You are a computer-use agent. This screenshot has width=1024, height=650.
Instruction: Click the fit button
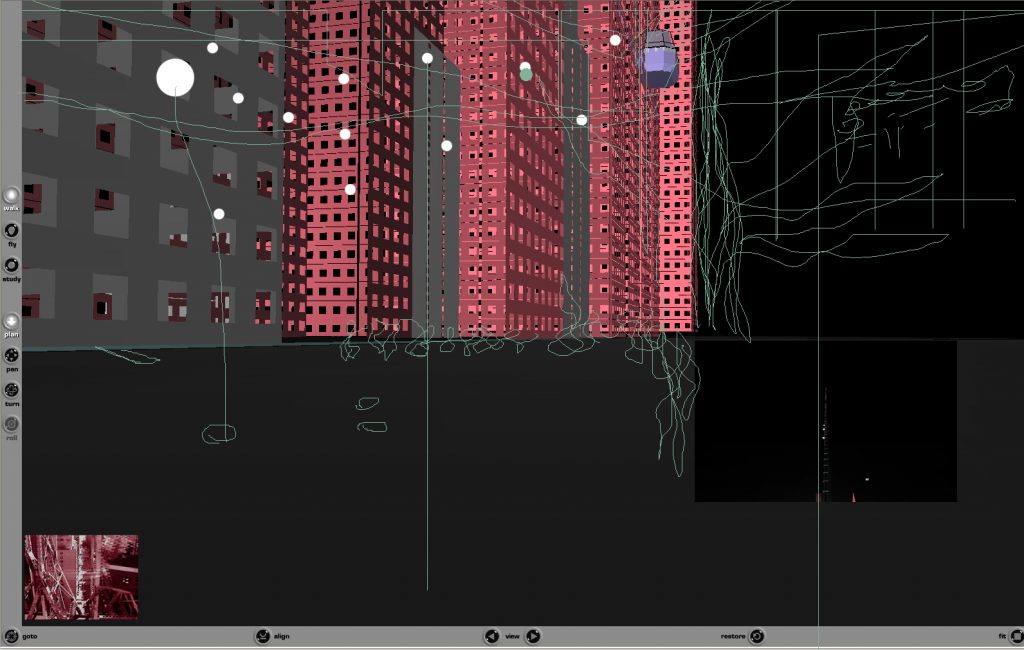(x=1014, y=636)
